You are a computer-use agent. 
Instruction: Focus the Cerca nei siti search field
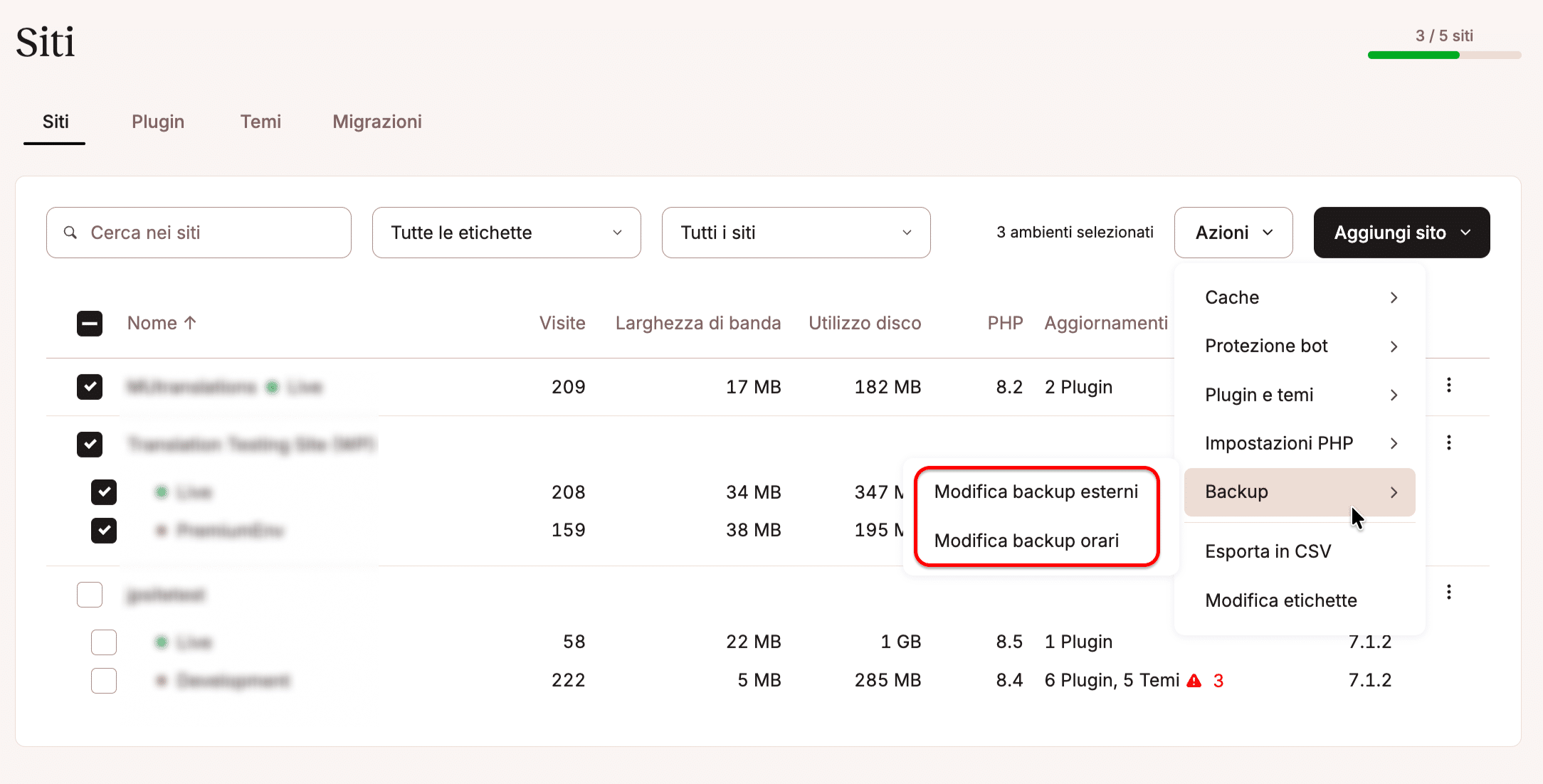(199, 233)
